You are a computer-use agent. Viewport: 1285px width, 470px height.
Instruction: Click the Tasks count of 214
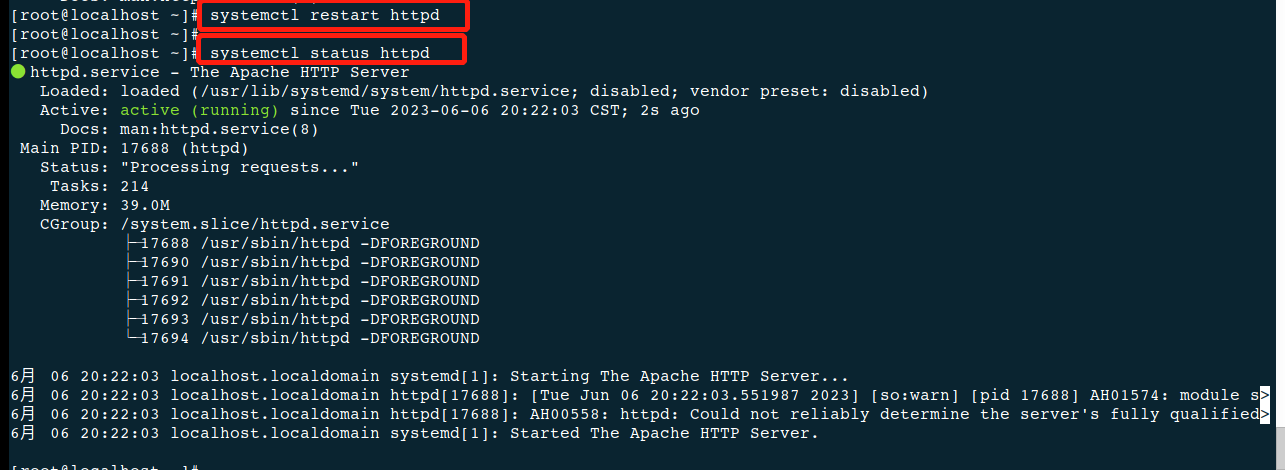134,186
